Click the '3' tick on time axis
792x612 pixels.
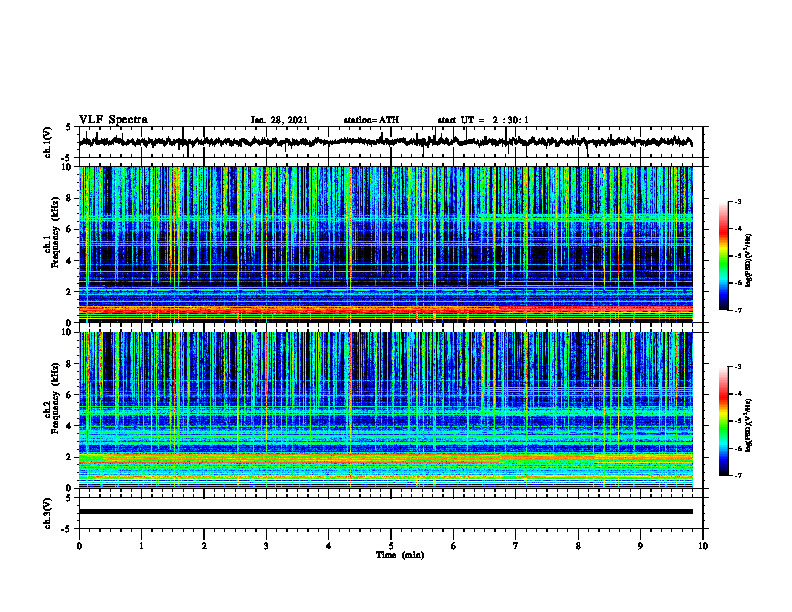pos(266,546)
